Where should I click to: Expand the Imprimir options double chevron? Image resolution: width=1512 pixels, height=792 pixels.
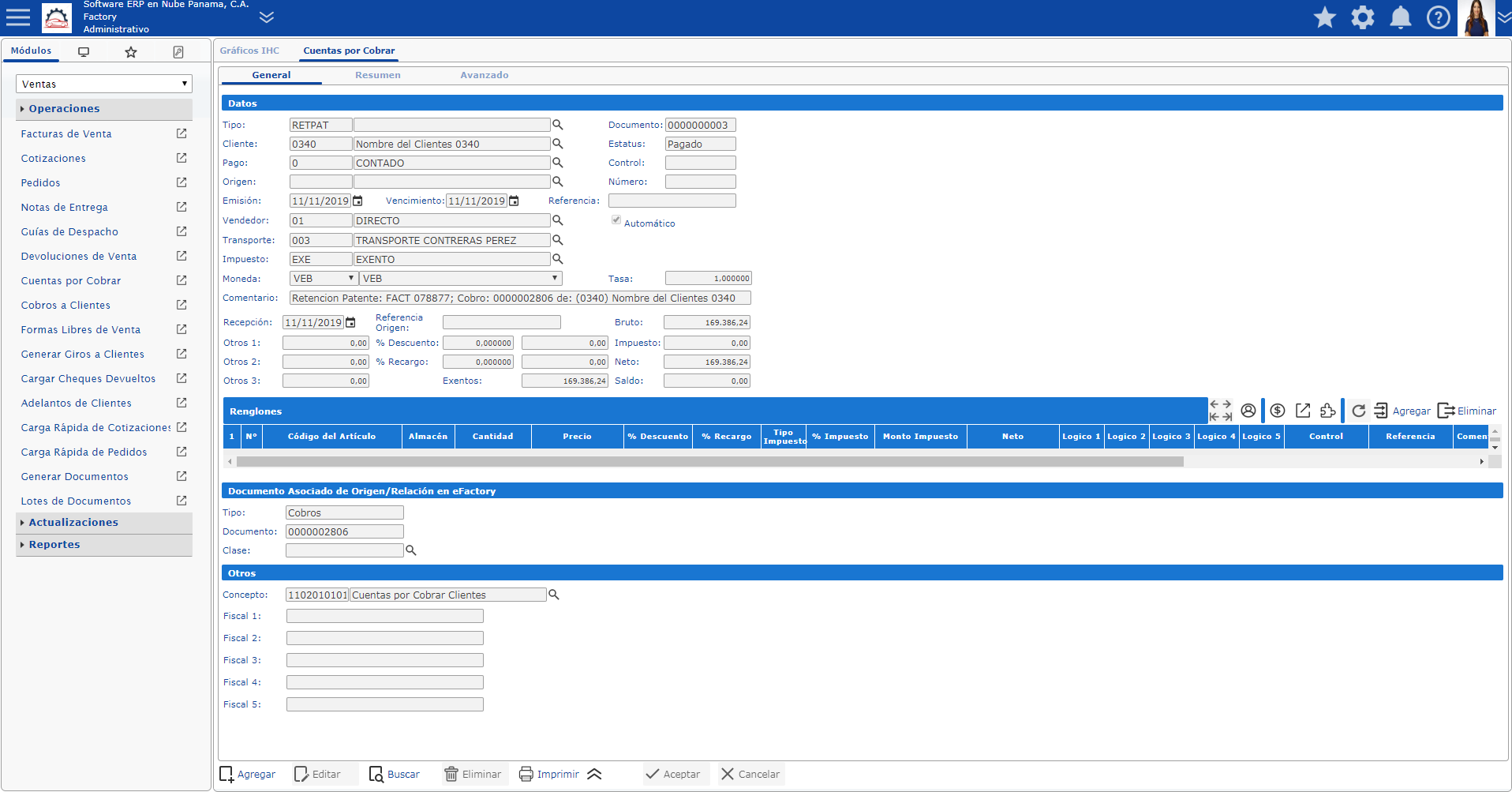pyautogui.click(x=595, y=775)
